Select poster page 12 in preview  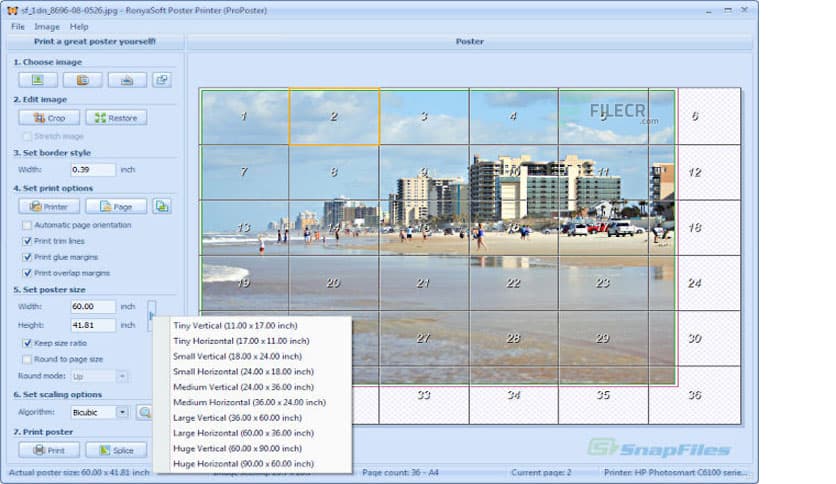694,172
